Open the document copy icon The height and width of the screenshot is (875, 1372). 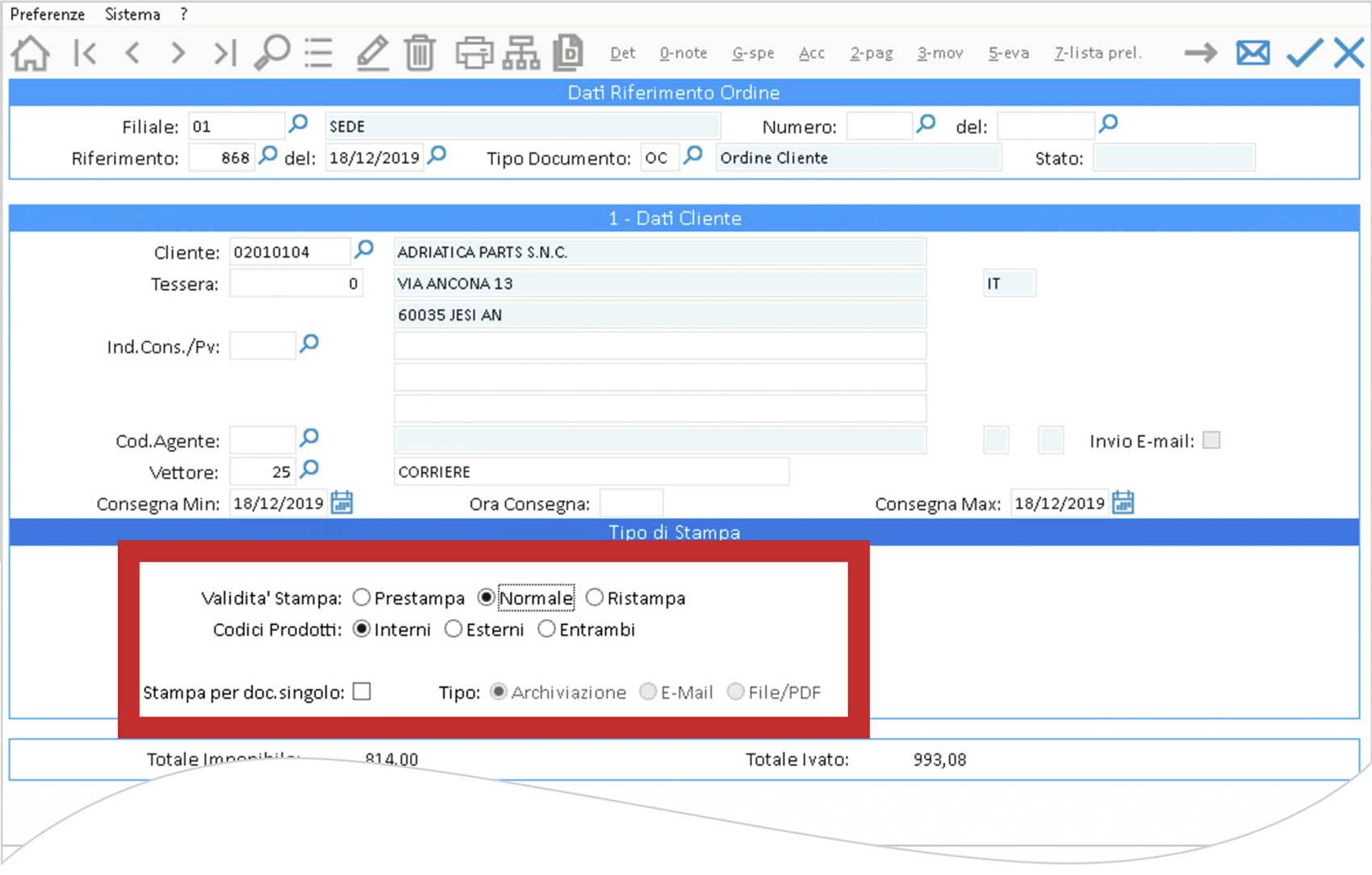(x=568, y=53)
